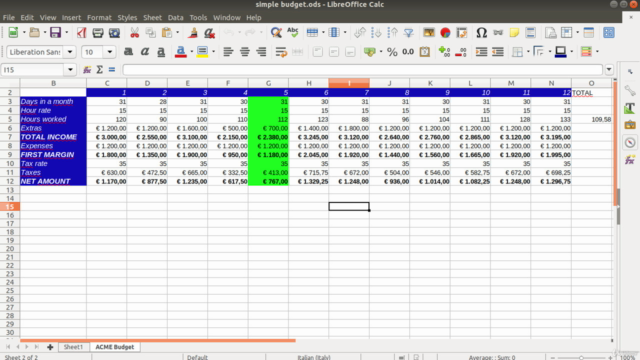Image resolution: width=640 pixels, height=360 pixels.
Task: Toggle underline formatting
Action: [x=161, y=52]
